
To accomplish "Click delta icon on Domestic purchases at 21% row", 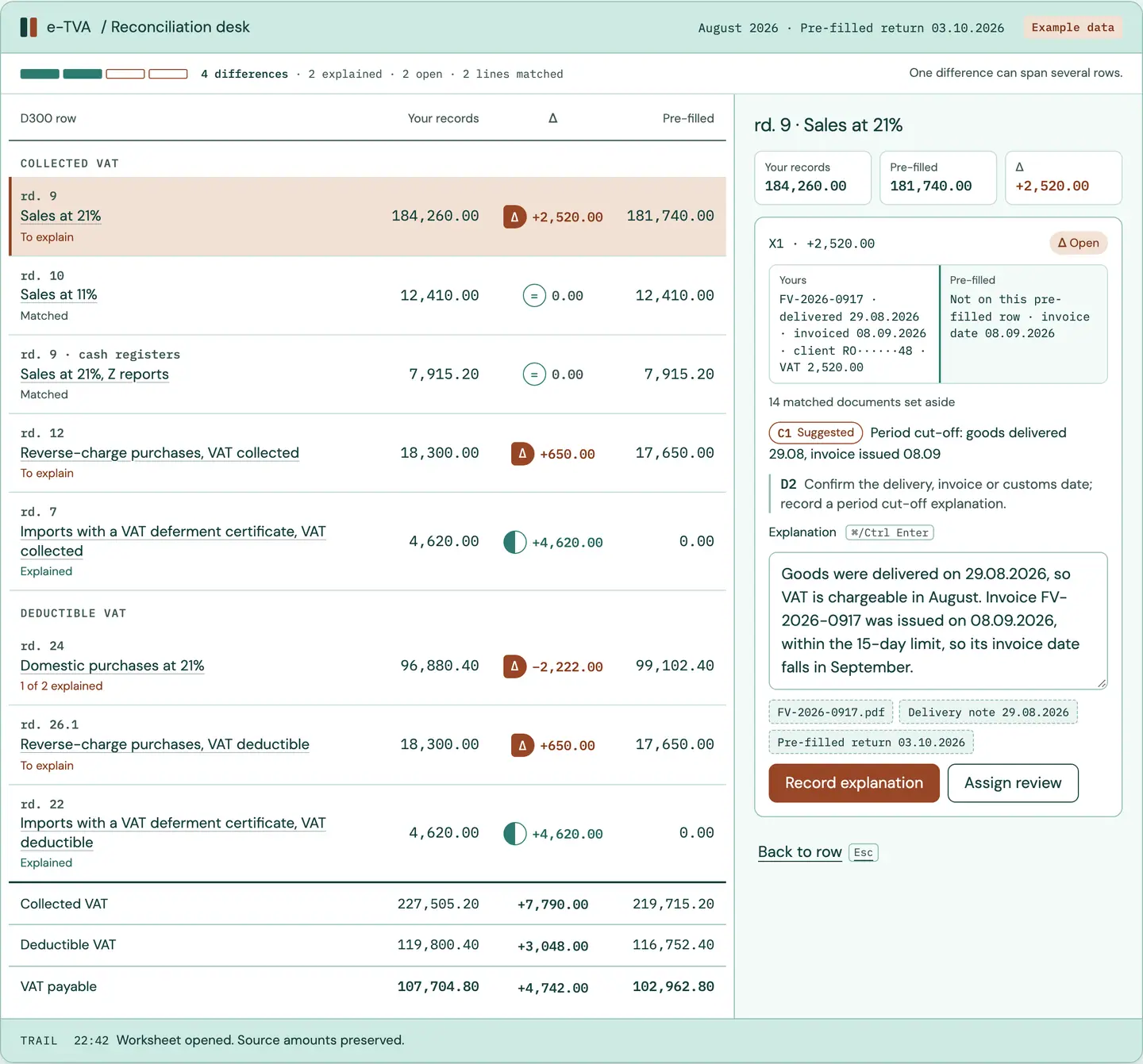I will [514, 666].
